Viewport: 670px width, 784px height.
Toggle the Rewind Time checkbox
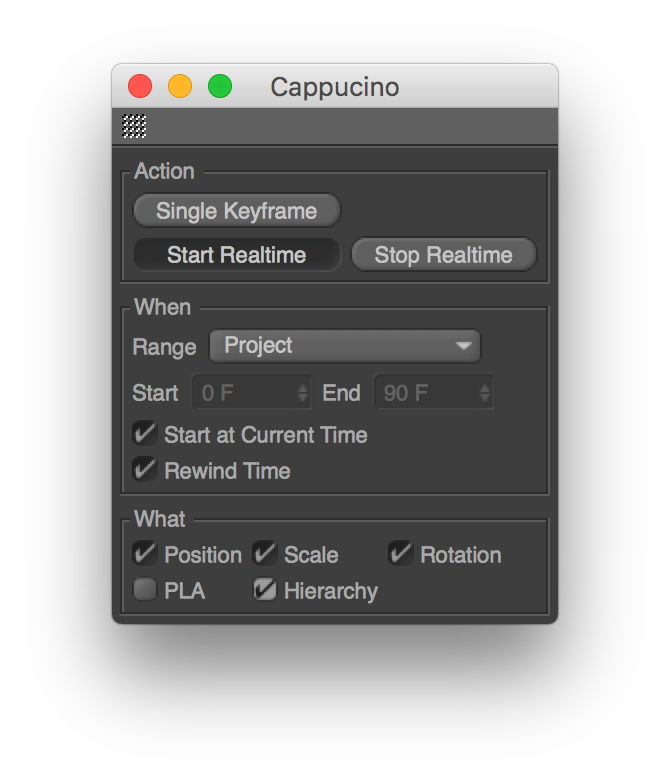144,470
